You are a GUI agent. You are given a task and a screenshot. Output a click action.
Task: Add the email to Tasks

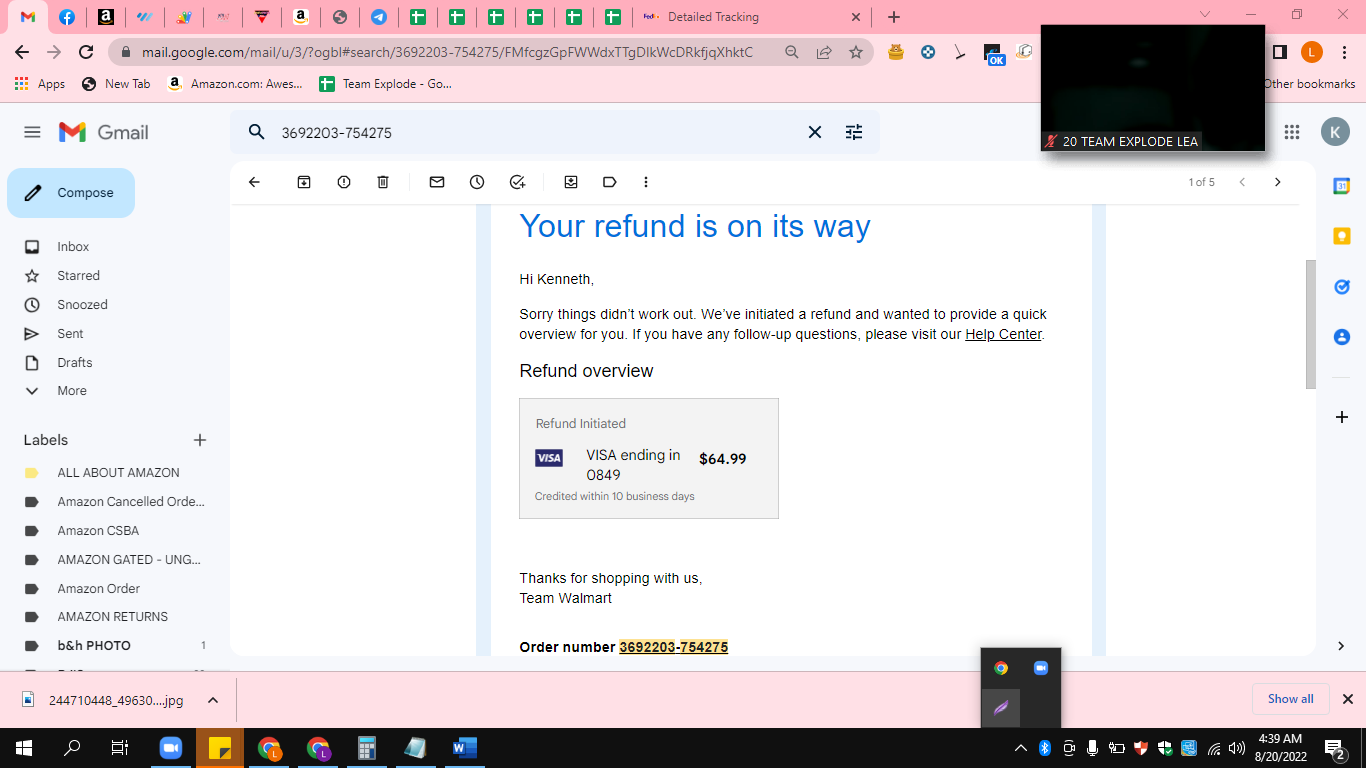tap(517, 182)
